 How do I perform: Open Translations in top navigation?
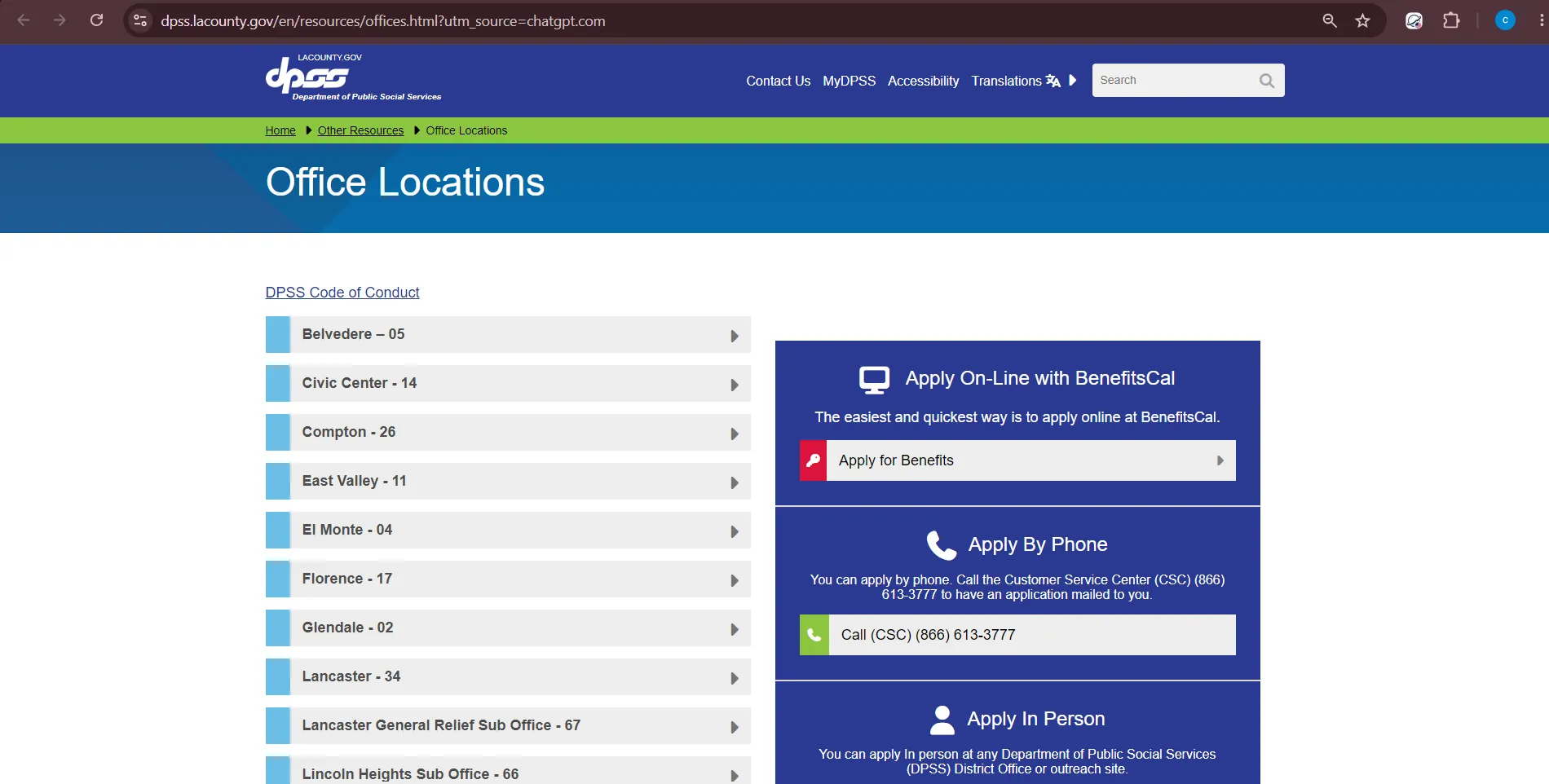click(1006, 81)
